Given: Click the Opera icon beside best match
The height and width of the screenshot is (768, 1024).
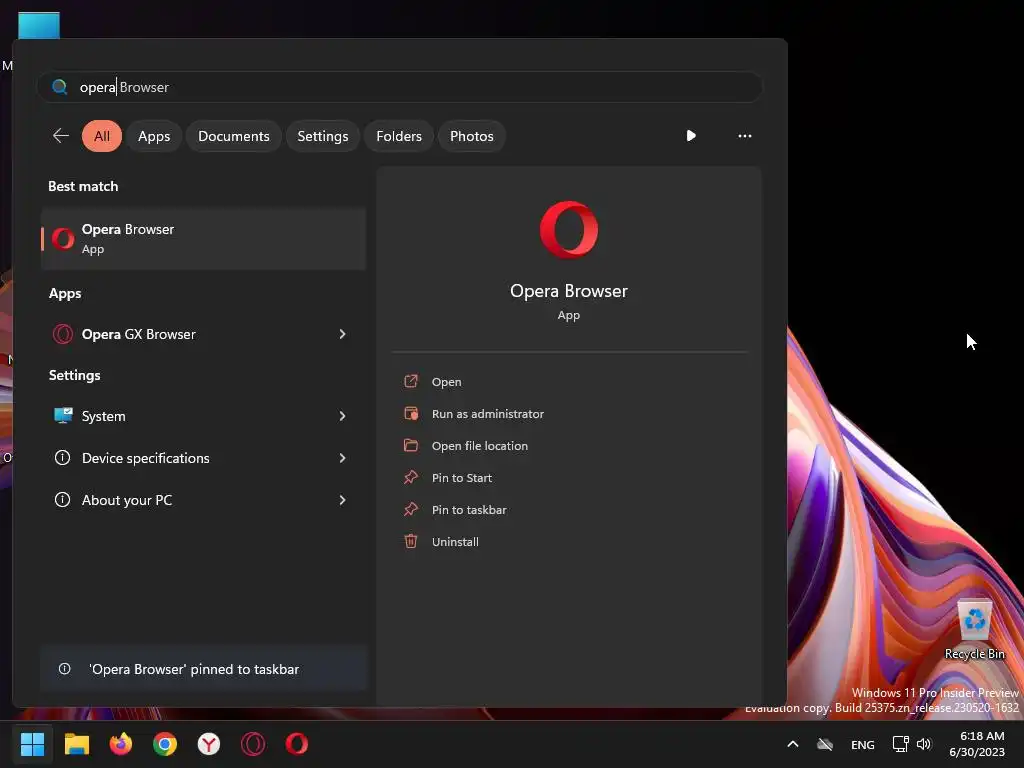Looking at the screenshot, I should pyautogui.click(x=63, y=239).
